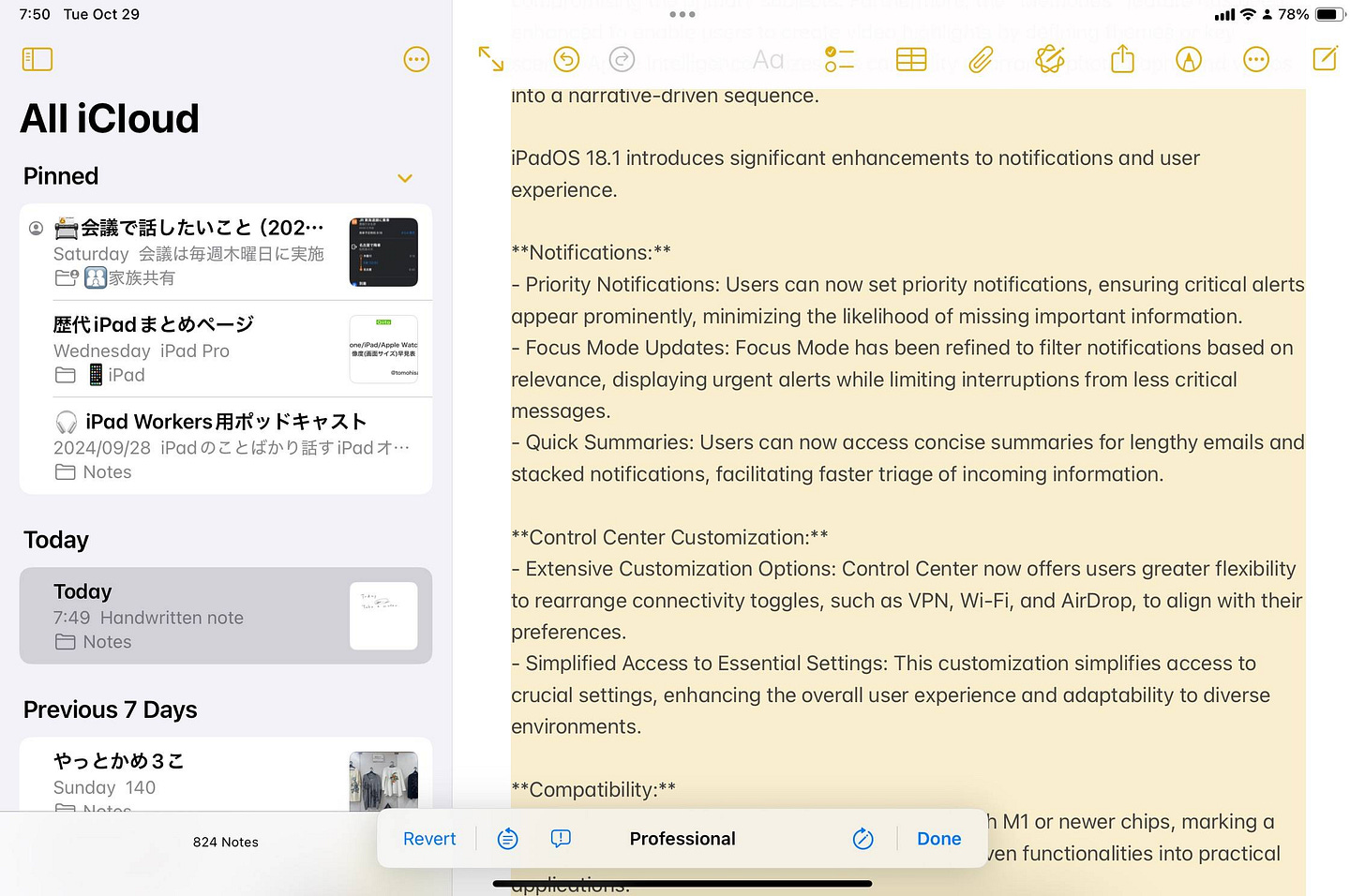
Task: Tap the 824 Notes count
Action: 226,842
